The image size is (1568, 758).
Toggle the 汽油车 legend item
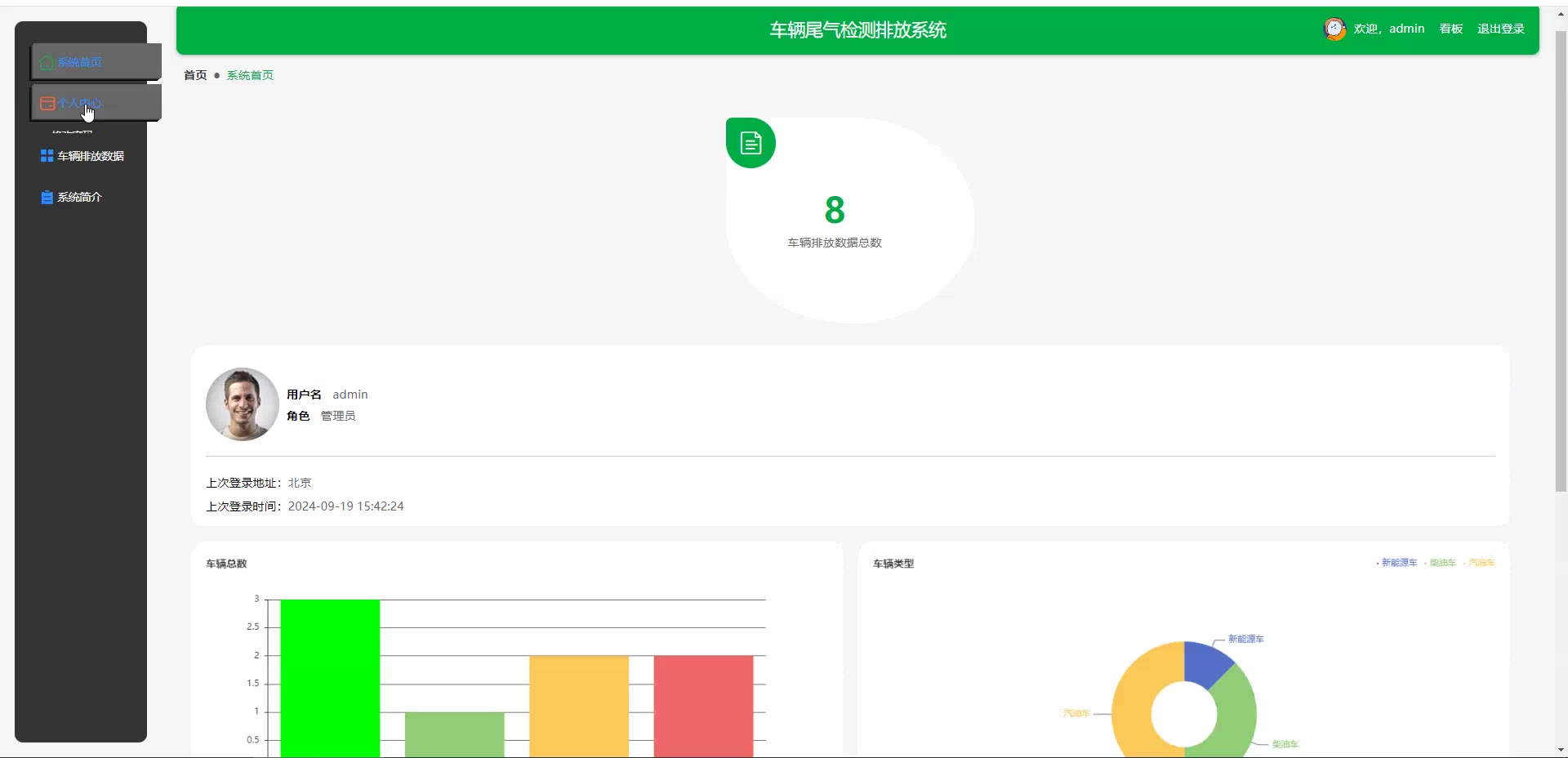pos(1480,563)
